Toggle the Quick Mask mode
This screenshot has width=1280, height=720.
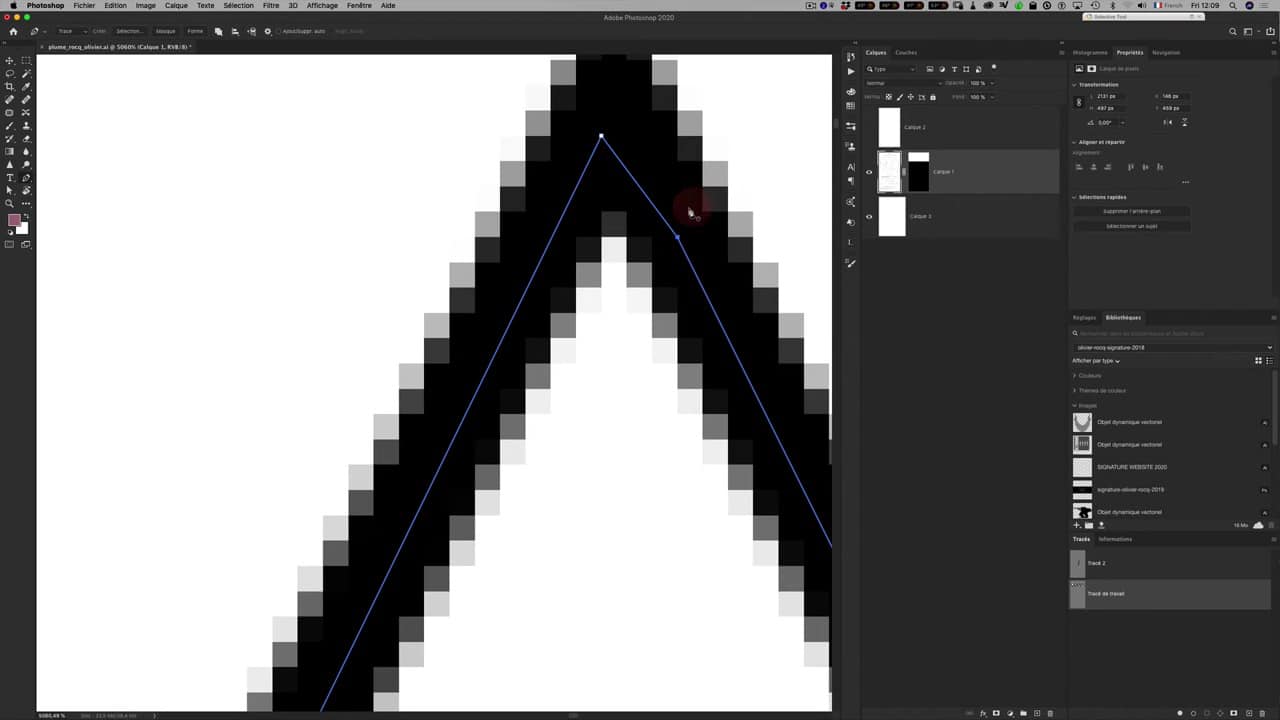coord(10,244)
